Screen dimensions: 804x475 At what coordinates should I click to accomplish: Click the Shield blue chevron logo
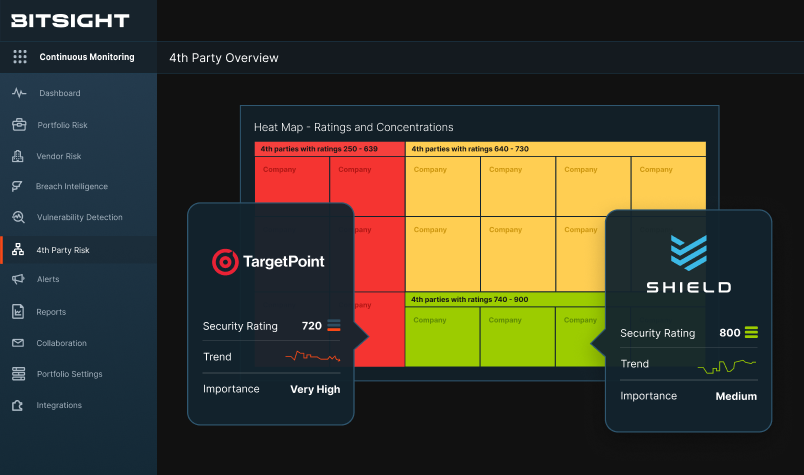[689, 253]
